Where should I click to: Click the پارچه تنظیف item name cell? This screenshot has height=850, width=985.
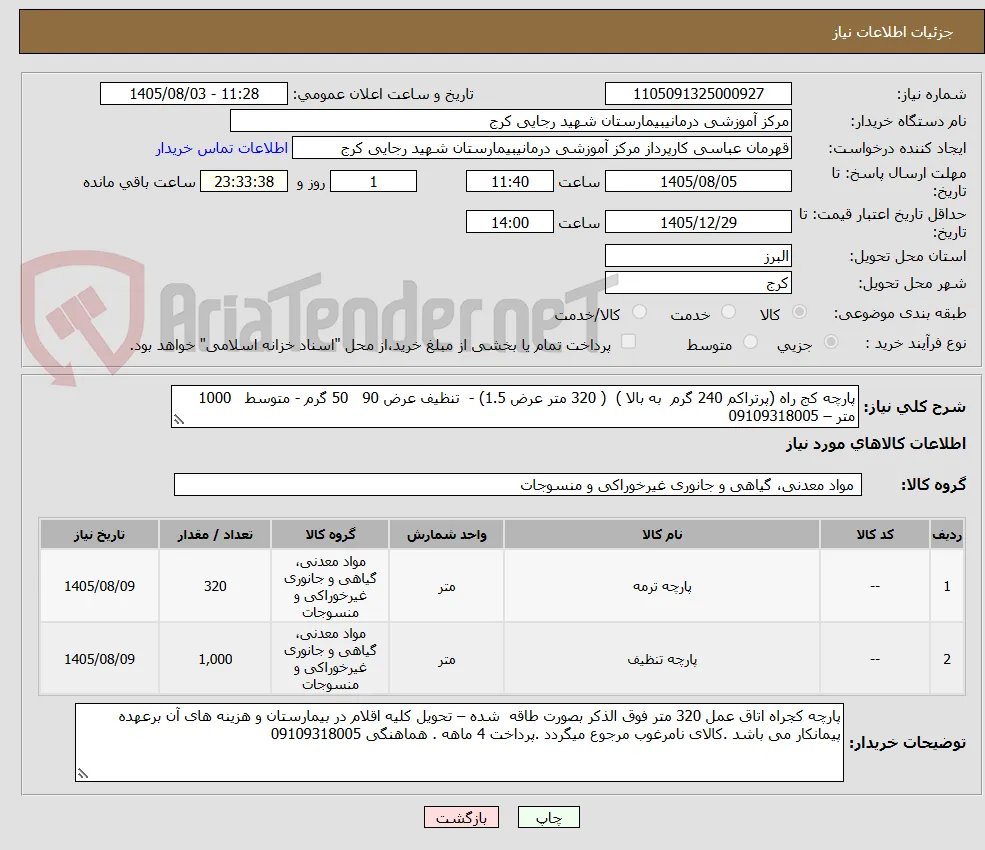point(661,659)
